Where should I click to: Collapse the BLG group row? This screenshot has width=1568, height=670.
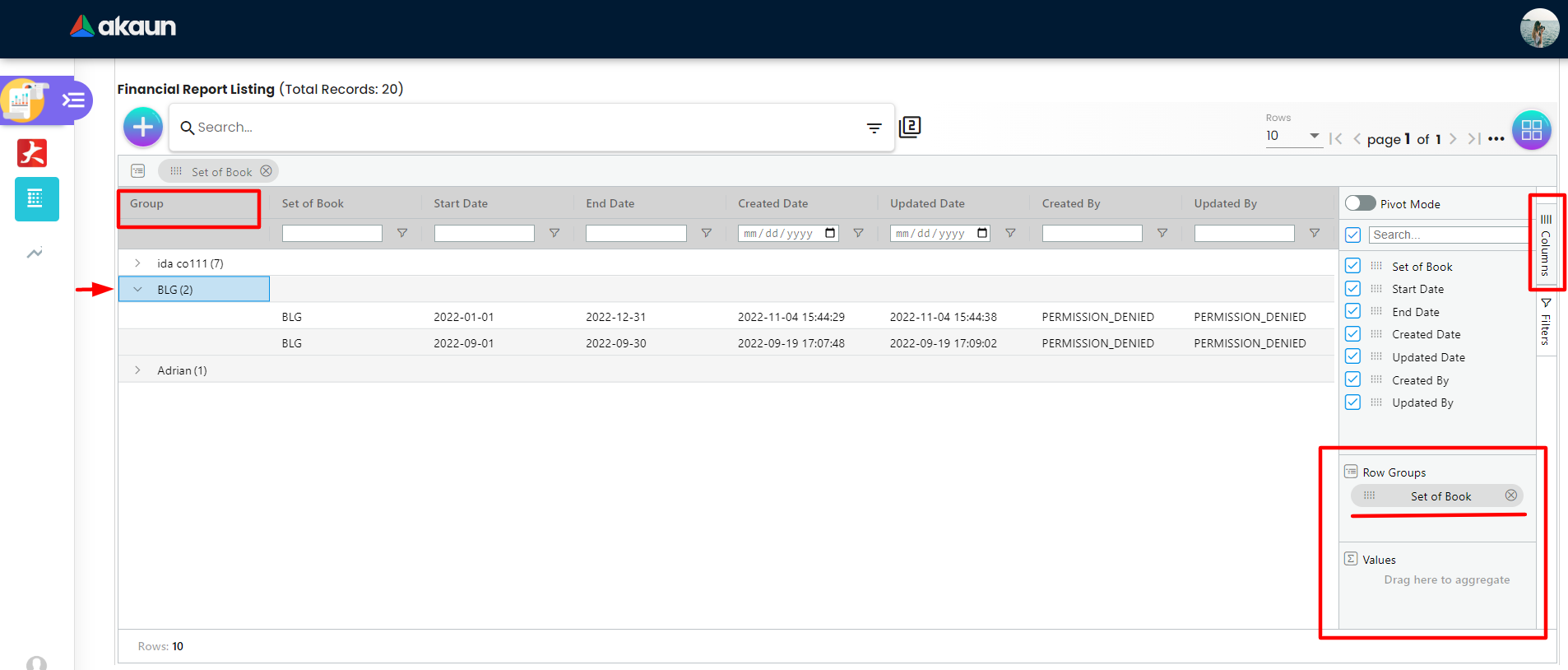(x=137, y=290)
